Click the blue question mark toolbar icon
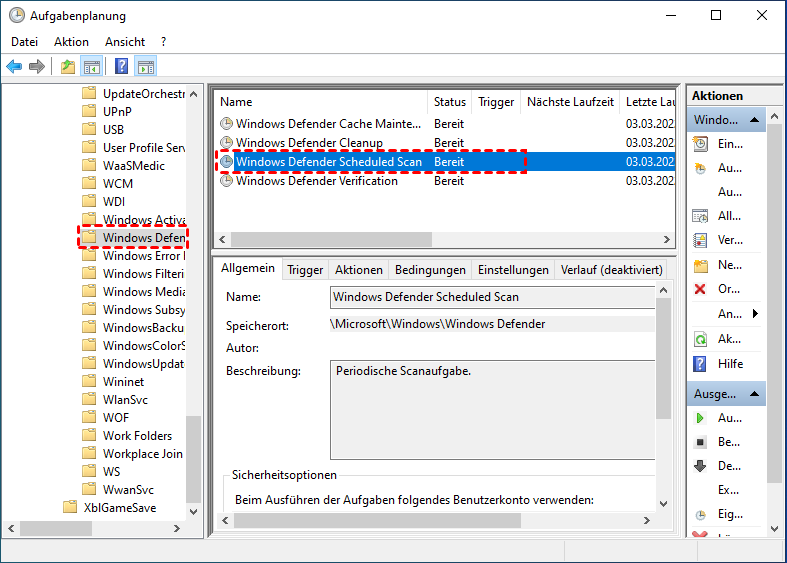 click(x=121, y=67)
